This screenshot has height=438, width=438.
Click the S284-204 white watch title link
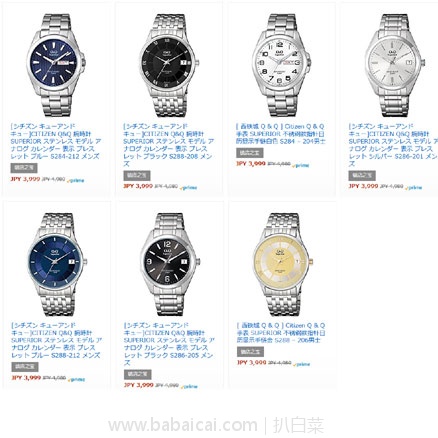point(281,134)
